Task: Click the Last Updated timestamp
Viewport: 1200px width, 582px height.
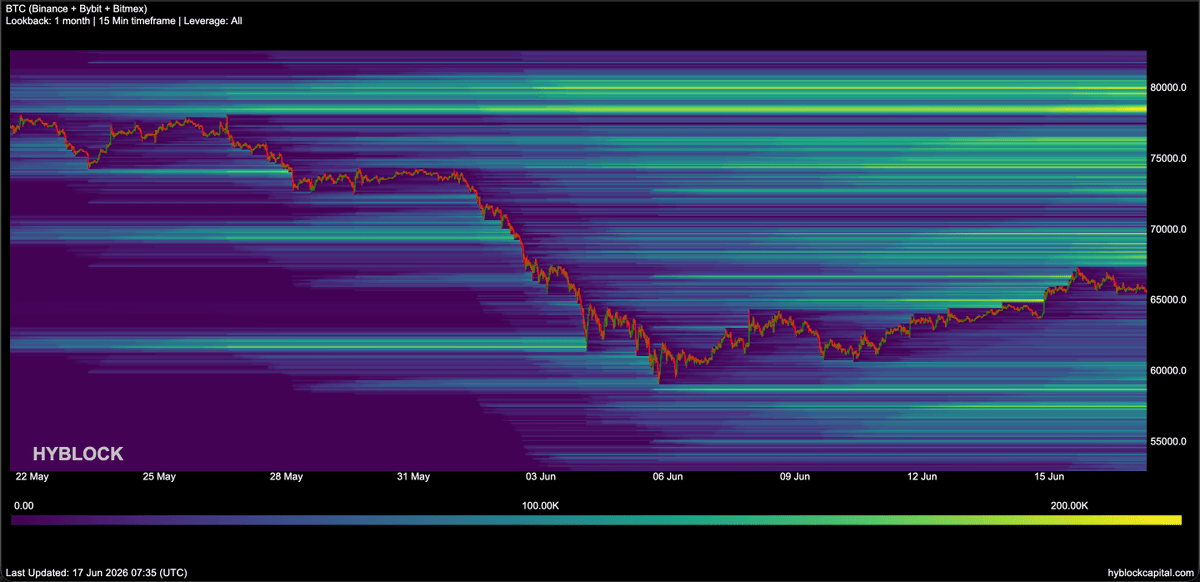Action: pos(96,573)
